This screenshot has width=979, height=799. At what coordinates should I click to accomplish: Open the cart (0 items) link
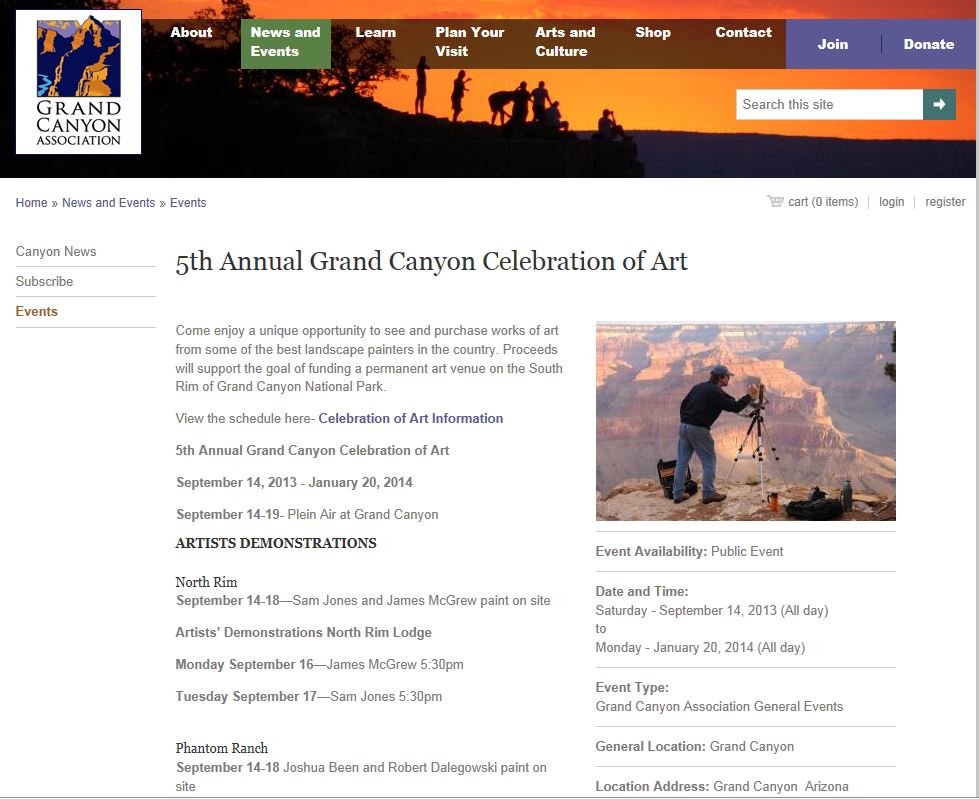point(823,202)
